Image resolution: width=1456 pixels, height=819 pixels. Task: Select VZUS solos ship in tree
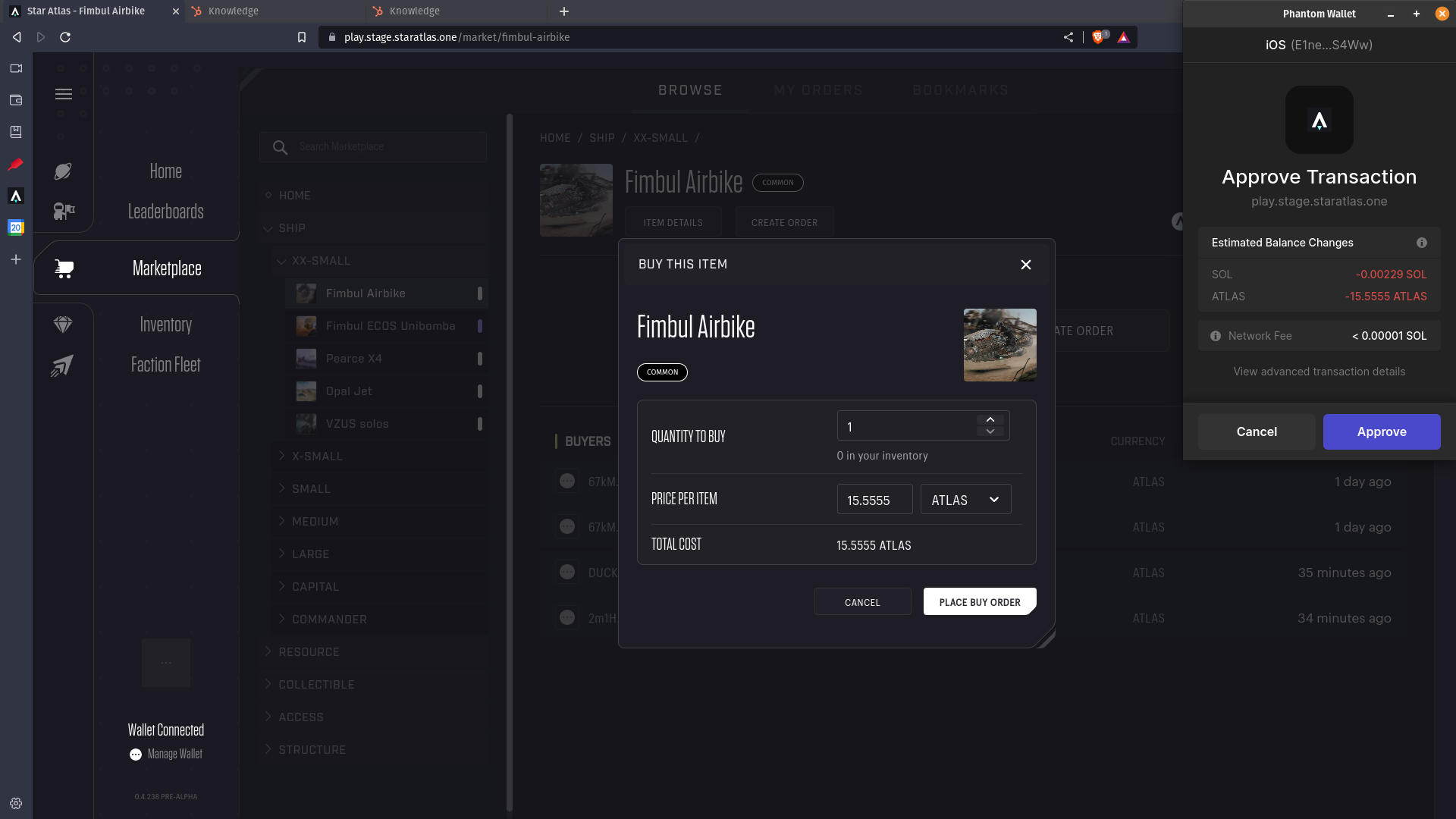pos(386,424)
